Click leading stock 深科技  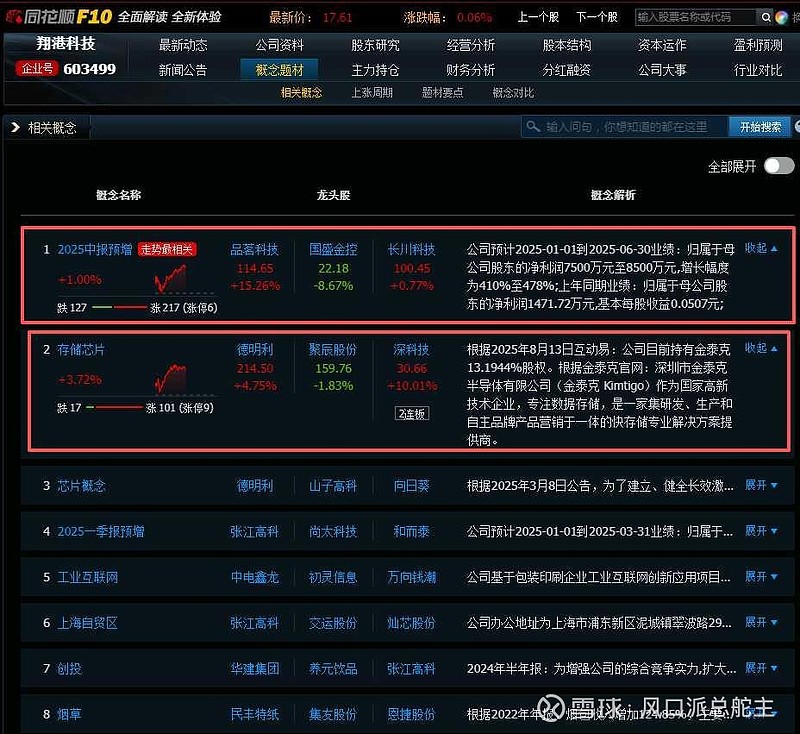(411, 349)
